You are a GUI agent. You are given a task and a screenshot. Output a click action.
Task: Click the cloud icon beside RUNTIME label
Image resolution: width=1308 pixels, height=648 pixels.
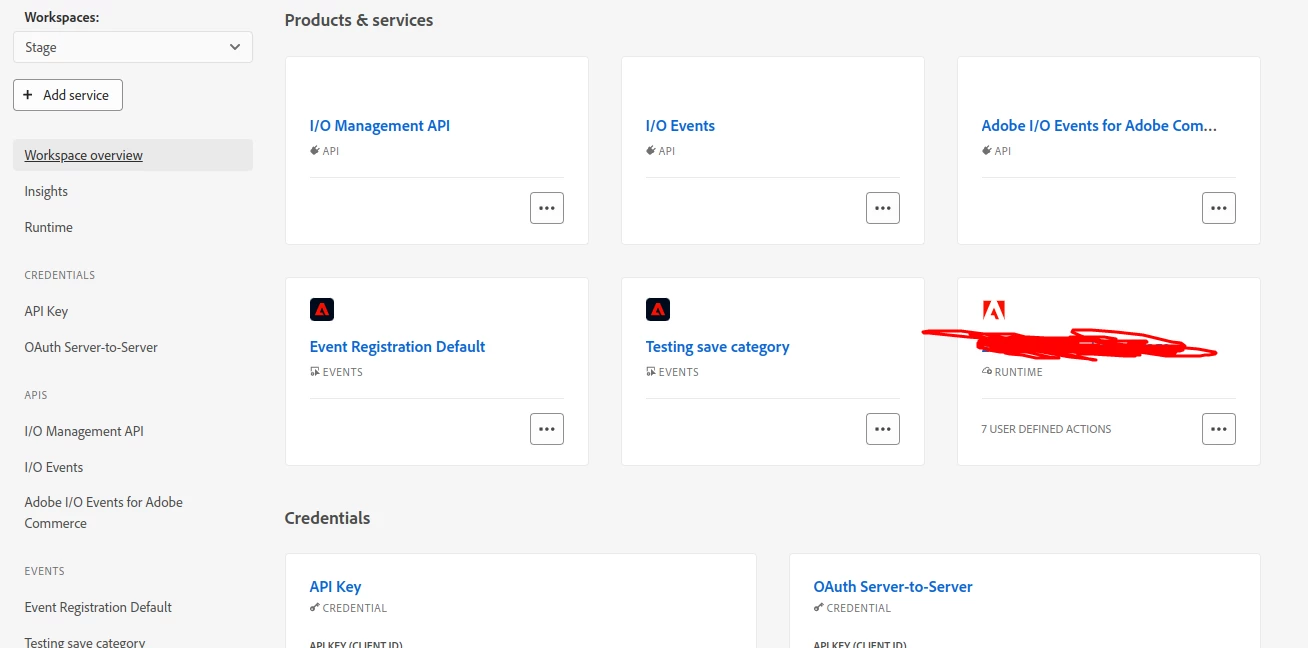987,372
